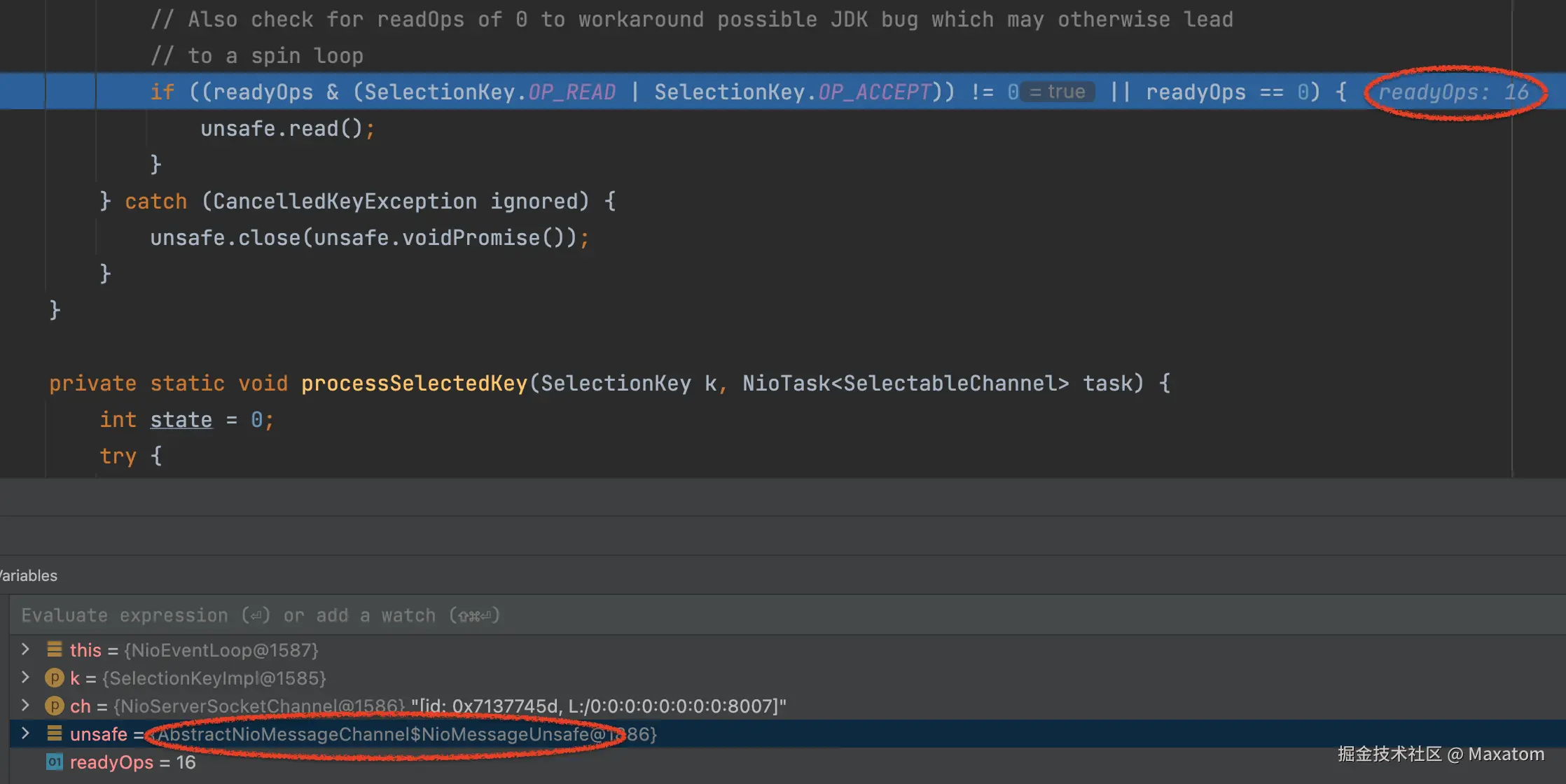Click the object icon beside "unsafe"
The width and height of the screenshot is (1566, 784).
(54, 734)
